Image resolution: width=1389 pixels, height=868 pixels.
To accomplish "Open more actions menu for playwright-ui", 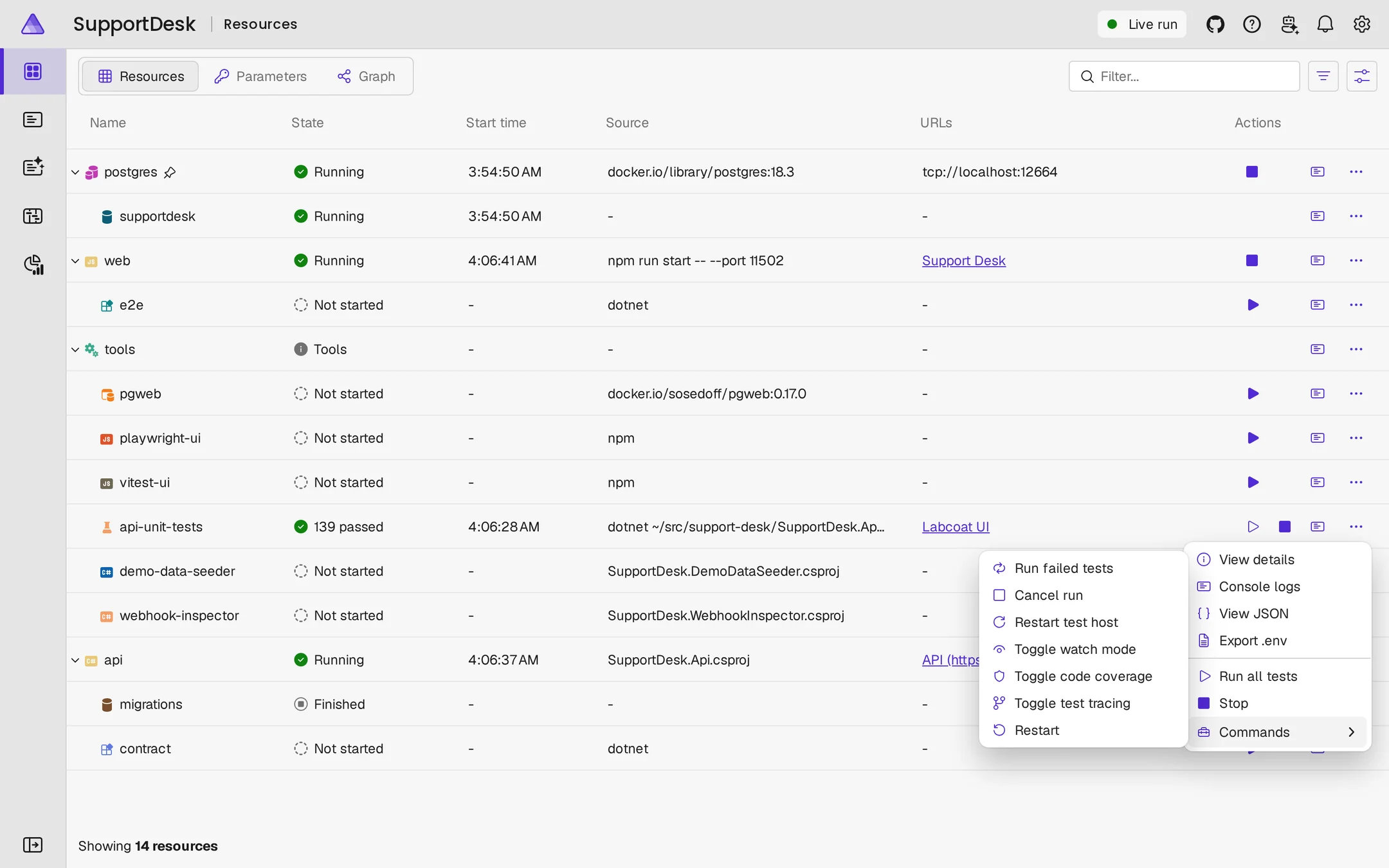I will click(x=1356, y=438).
